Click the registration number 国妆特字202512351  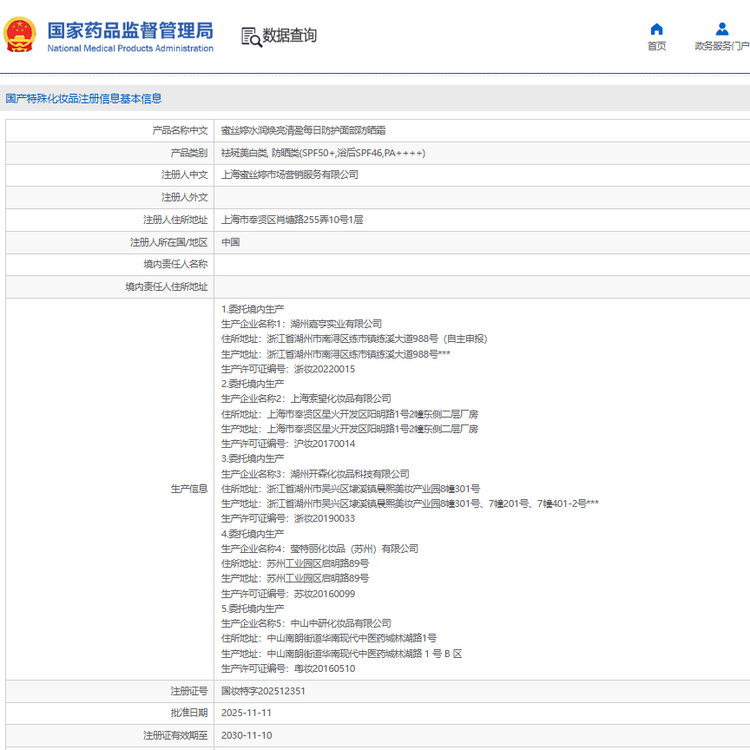(263, 691)
